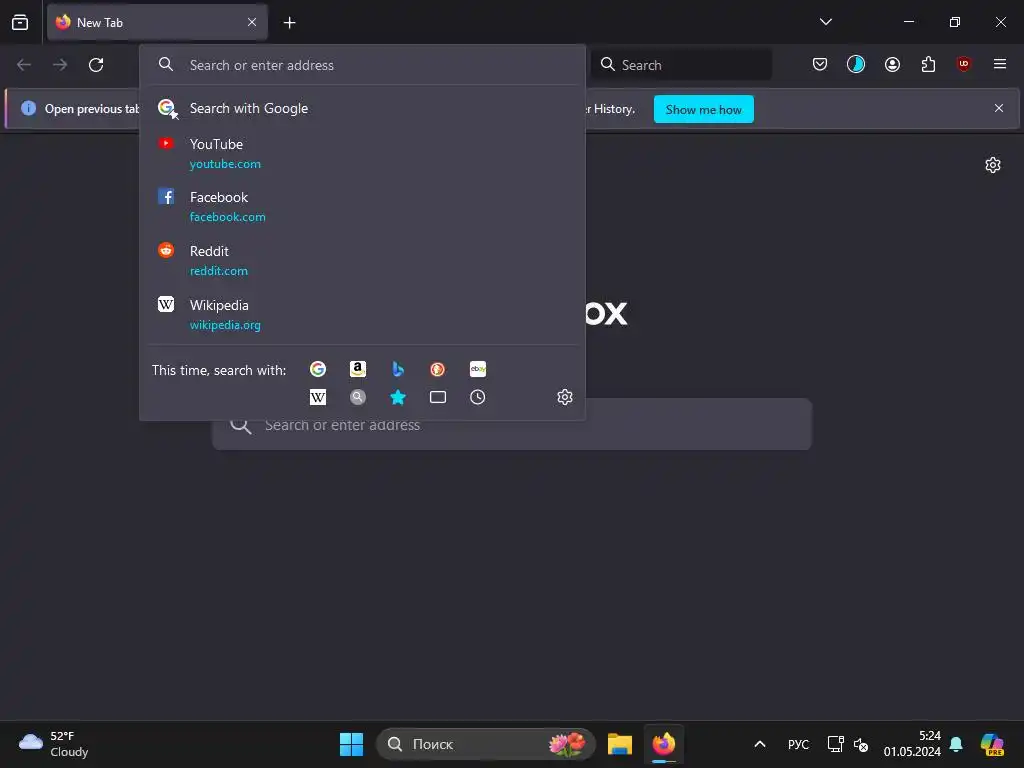Select the Reddit suggestion
Image resolution: width=1024 pixels, height=768 pixels.
point(362,261)
